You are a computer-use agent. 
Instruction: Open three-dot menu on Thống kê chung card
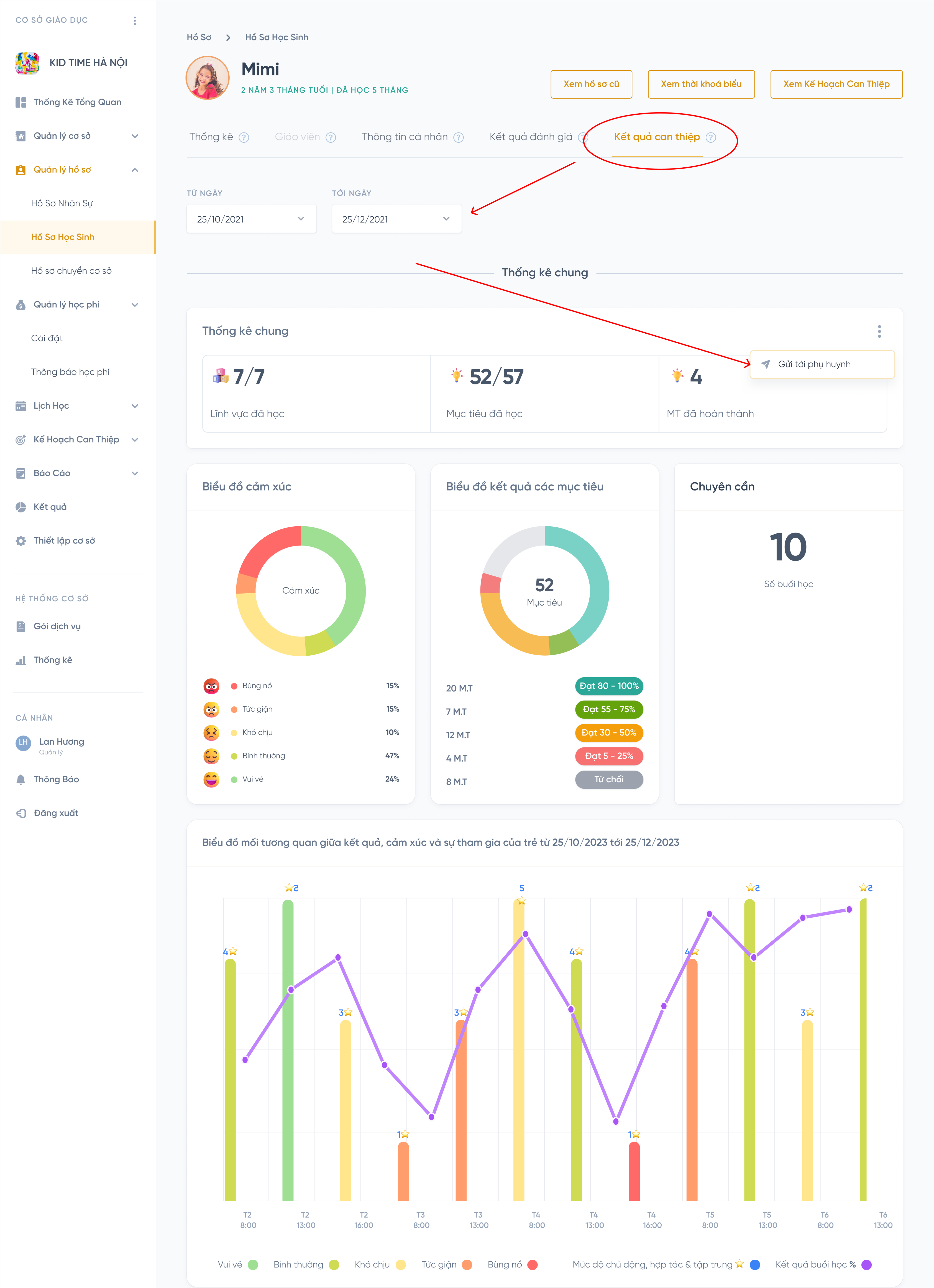coord(879,331)
